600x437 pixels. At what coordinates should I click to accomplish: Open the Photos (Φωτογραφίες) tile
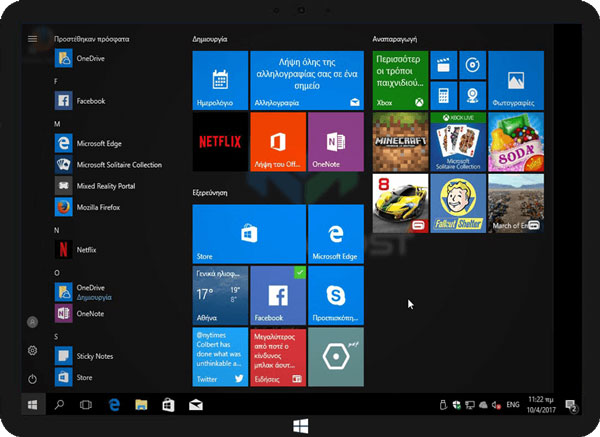(x=516, y=80)
